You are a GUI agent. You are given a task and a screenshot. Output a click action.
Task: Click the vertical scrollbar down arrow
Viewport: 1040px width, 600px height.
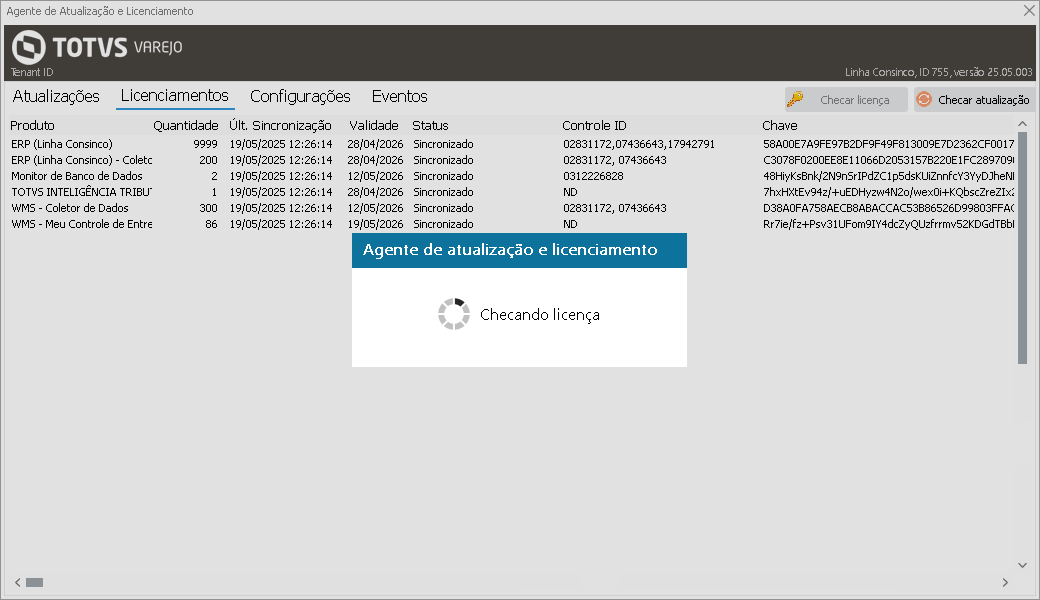pyautogui.click(x=1022, y=565)
